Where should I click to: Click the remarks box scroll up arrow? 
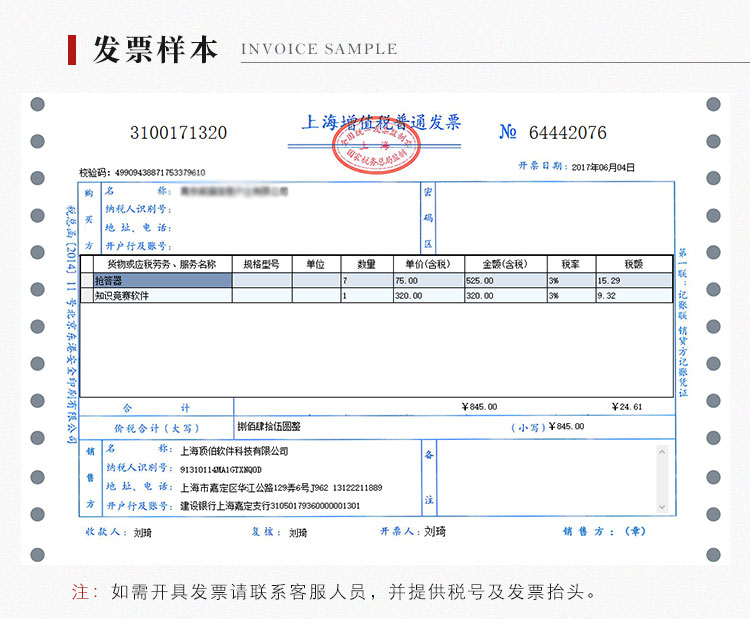tap(662, 451)
